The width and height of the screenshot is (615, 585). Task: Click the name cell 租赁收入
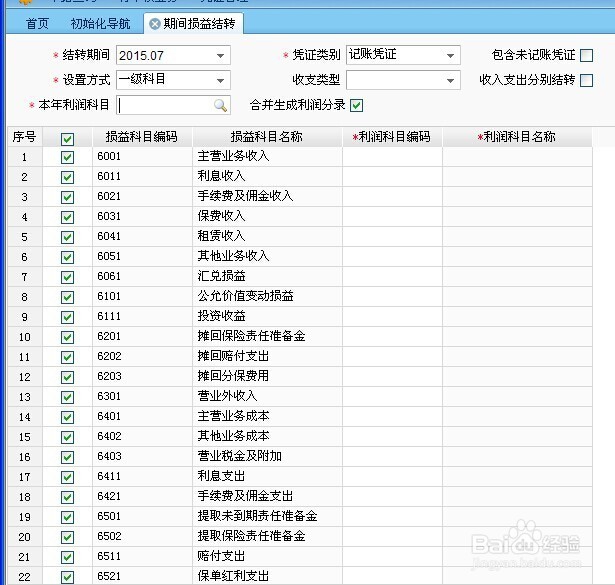click(267, 237)
